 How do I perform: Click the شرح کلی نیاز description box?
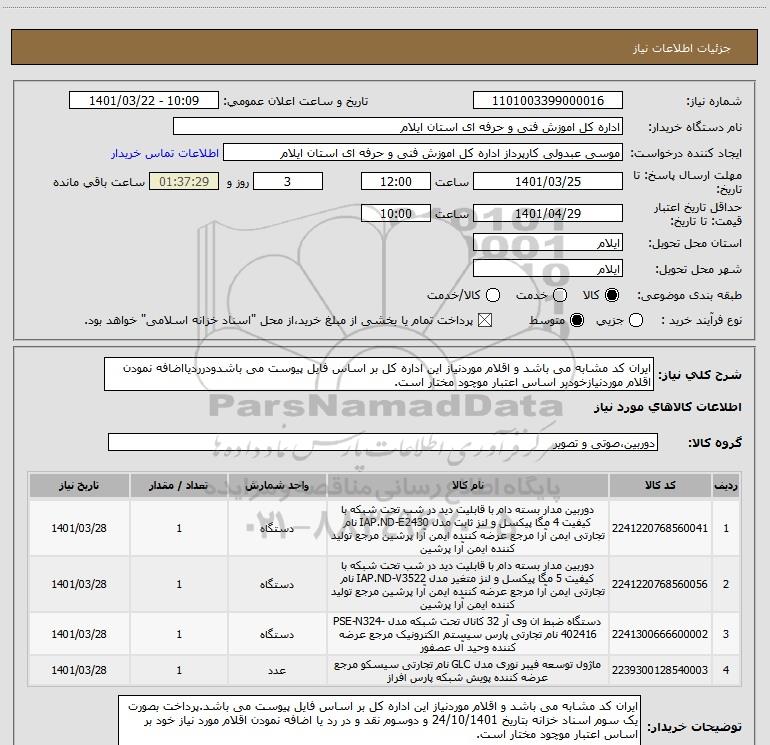point(379,375)
